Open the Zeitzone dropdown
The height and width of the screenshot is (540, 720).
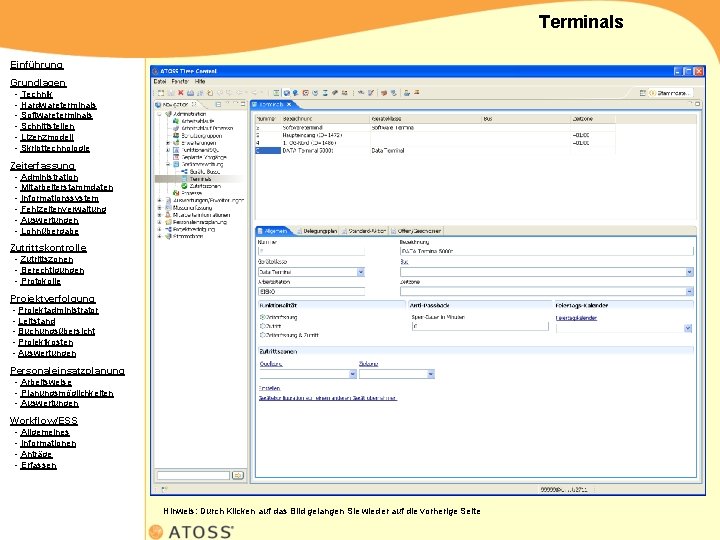689,292
